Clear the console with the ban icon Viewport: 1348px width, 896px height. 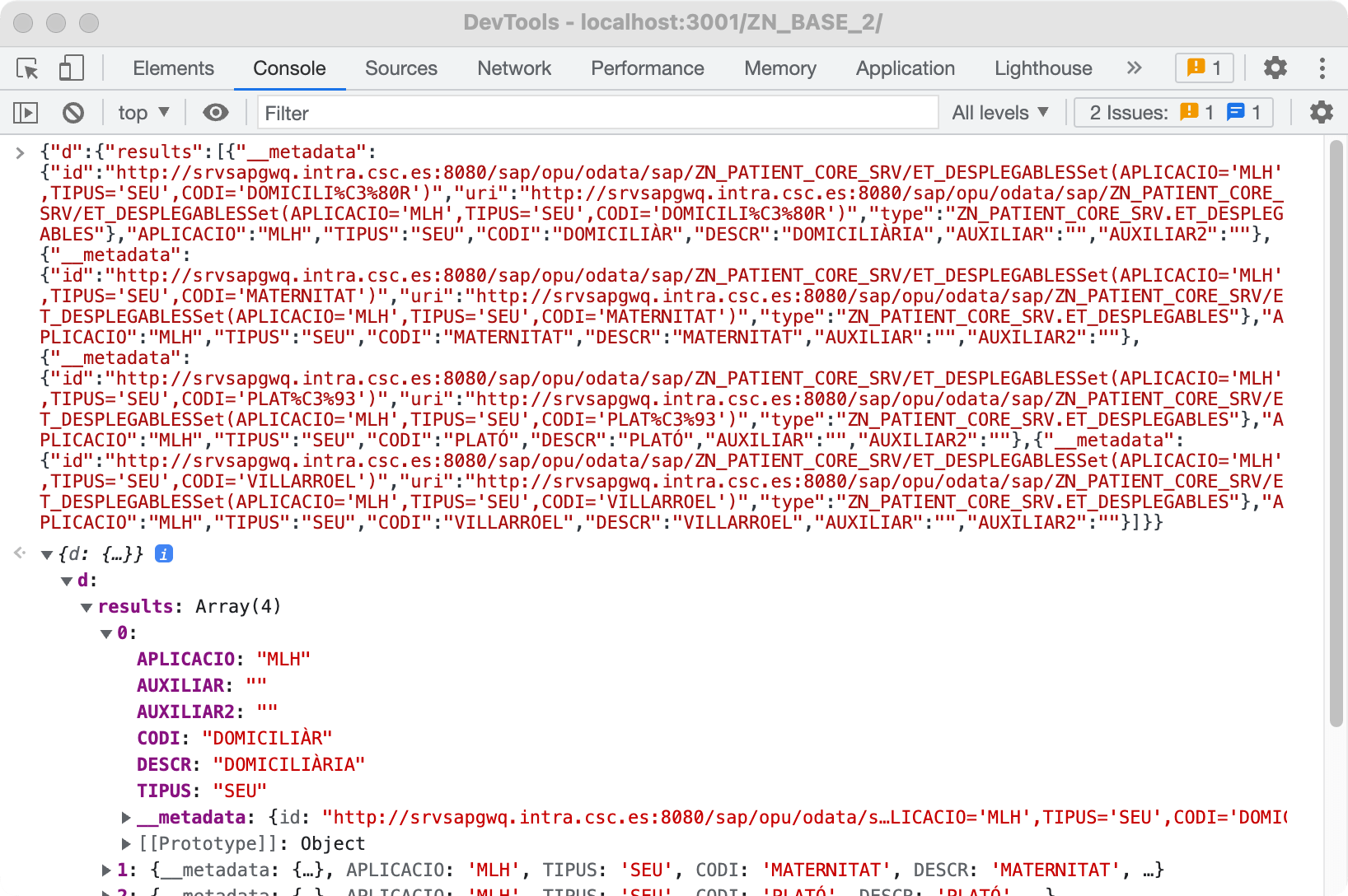(x=73, y=113)
